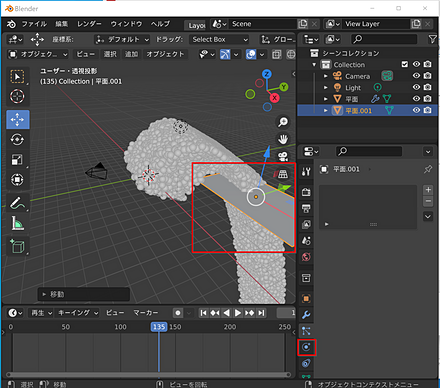Toggle camera view with camera icon
The height and width of the screenshot is (388, 440).
point(283,156)
